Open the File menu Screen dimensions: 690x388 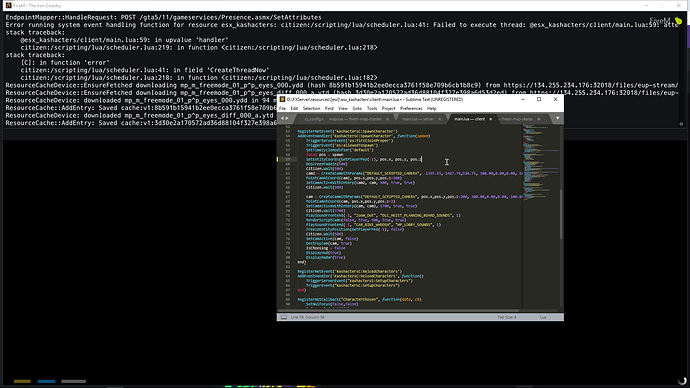tap(283, 109)
